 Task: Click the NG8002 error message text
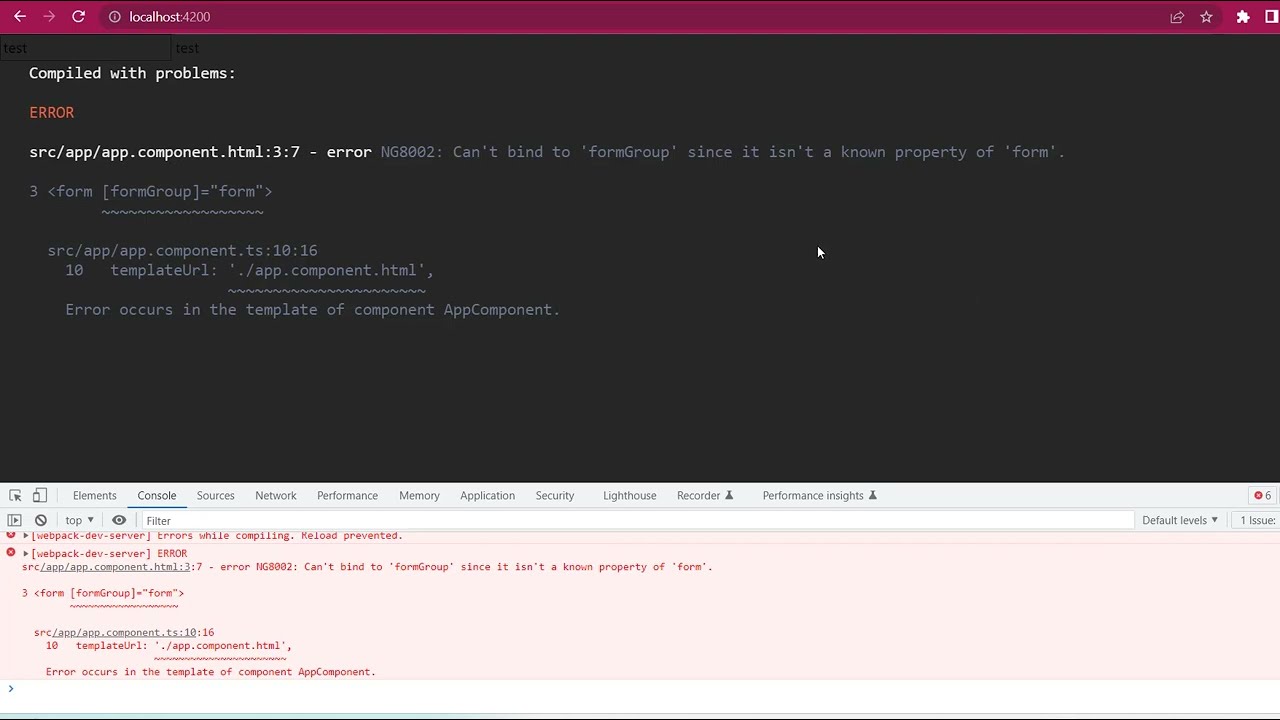(x=723, y=152)
